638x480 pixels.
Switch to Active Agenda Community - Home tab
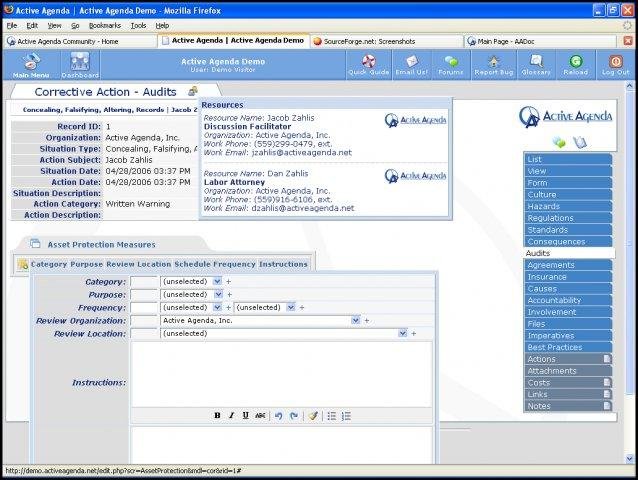81,41
